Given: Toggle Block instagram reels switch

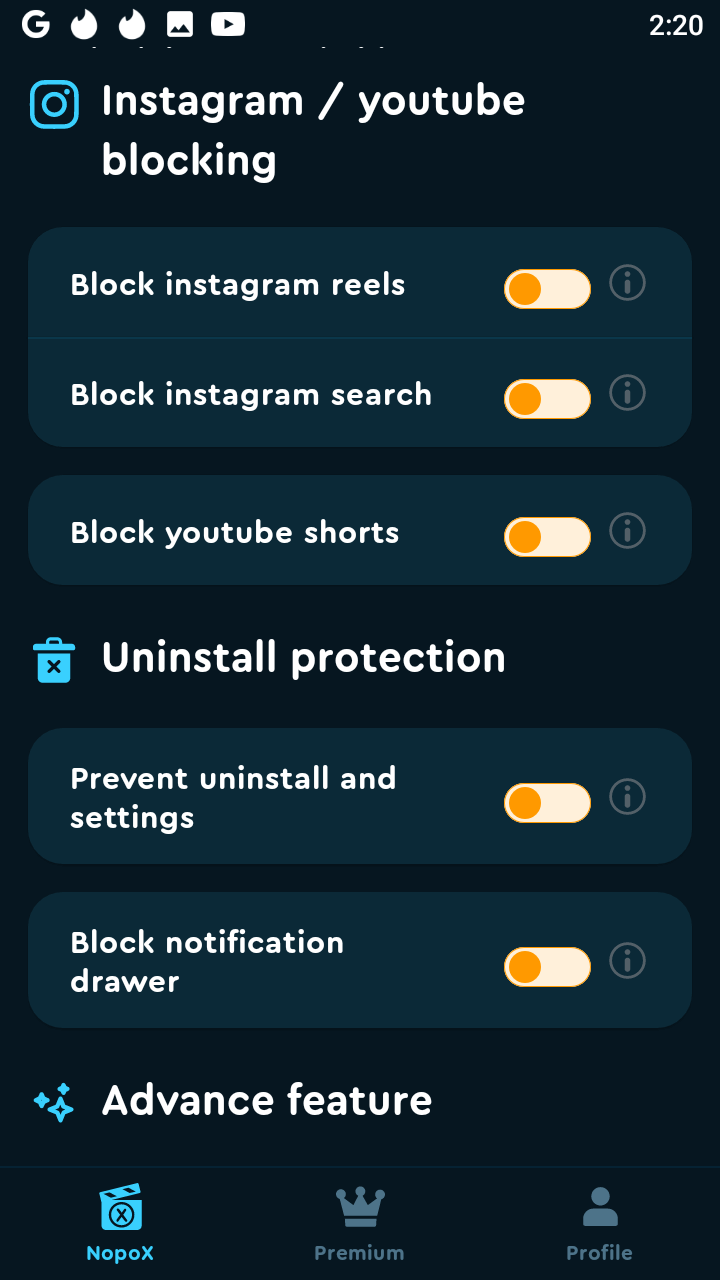Looking at the screenshot, I should [547, 289].
